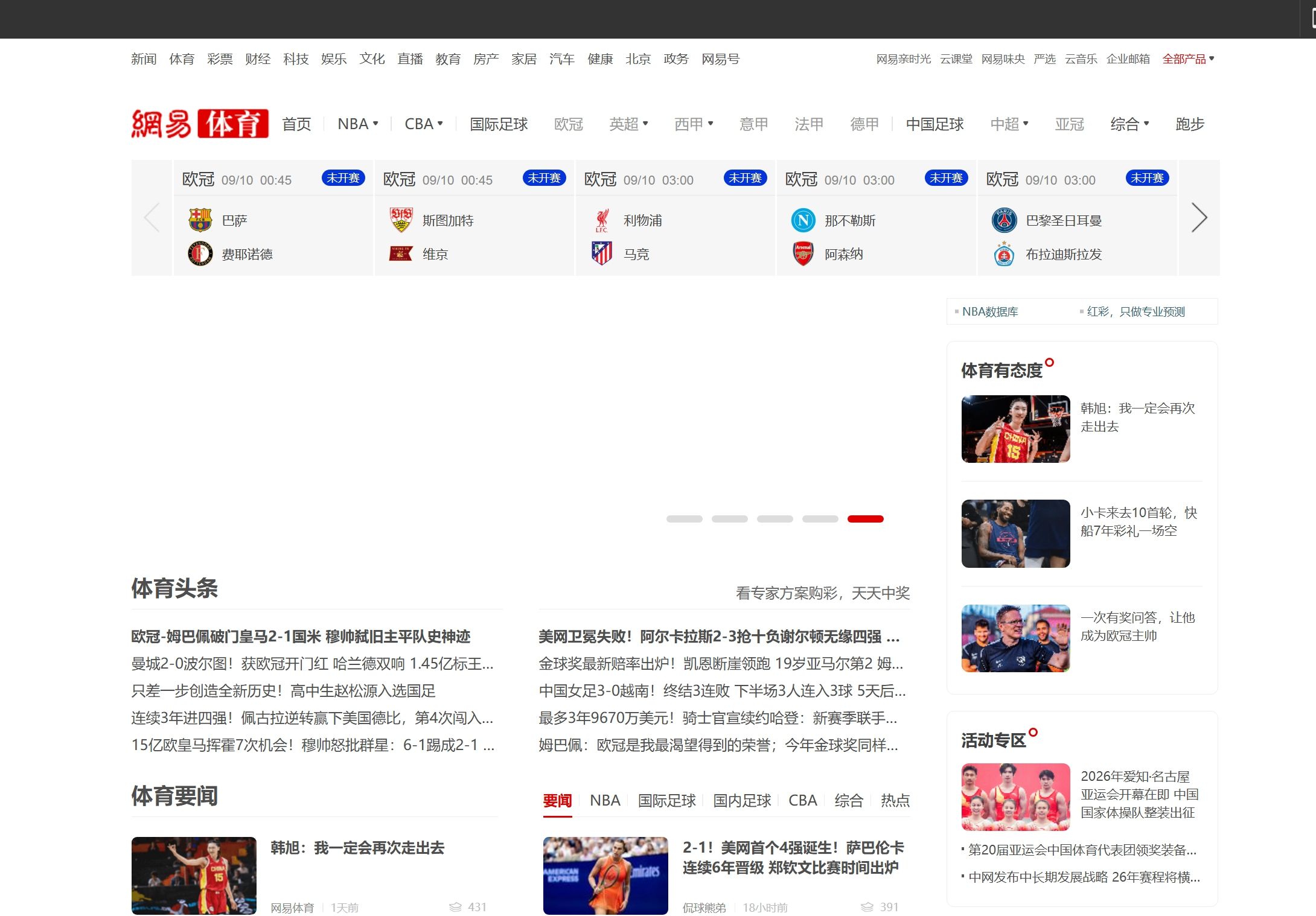
Task: Open 云音乐 in the top bar
Action: click(x=1081, y=59)
